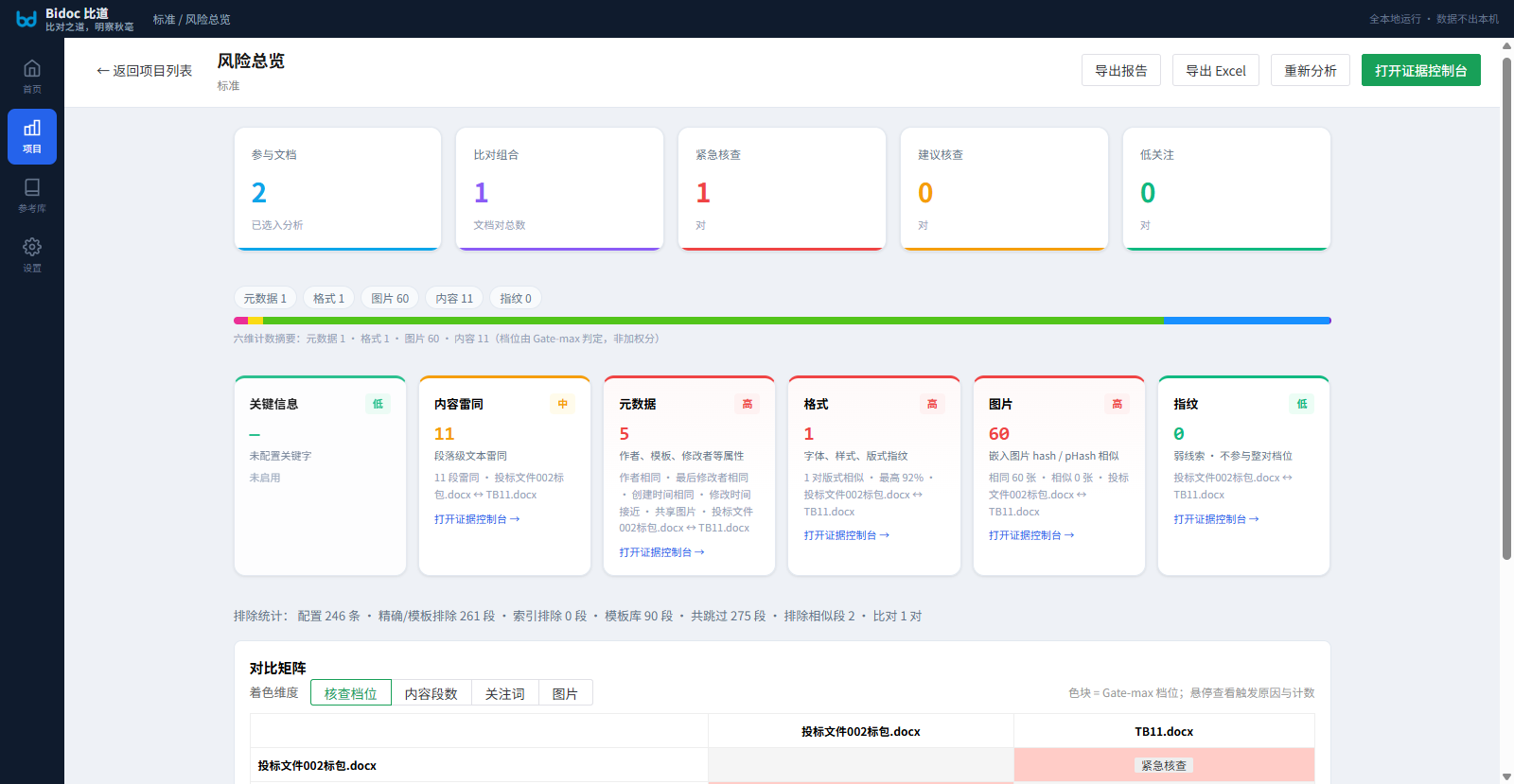This screenshot has width=1514, height=784.
Task: Select the 核查档位 coloring tab
Action: click(351, 693)
